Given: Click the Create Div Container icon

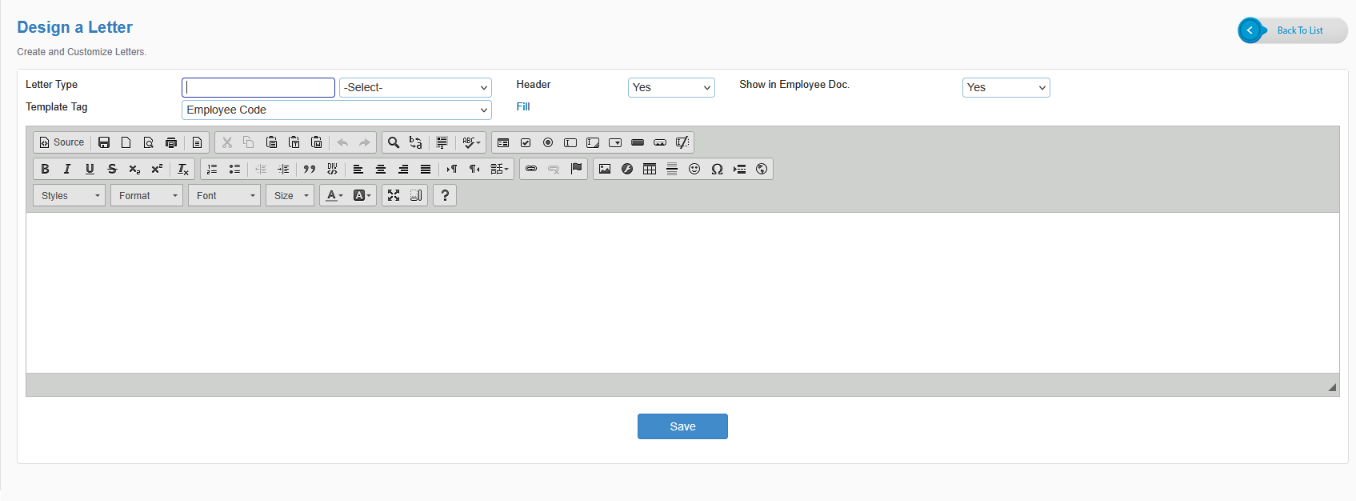Looking at the screenshot, I should (332, 169).
